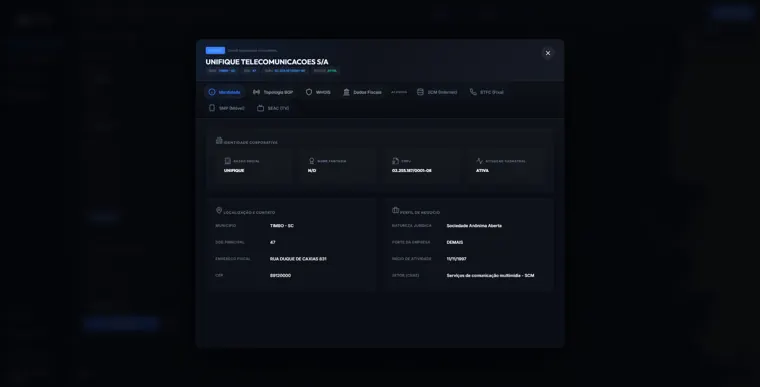Click the Situação Cadastral value ATIVA
Screen dimensions: 760x387
(x=482, y=171)
